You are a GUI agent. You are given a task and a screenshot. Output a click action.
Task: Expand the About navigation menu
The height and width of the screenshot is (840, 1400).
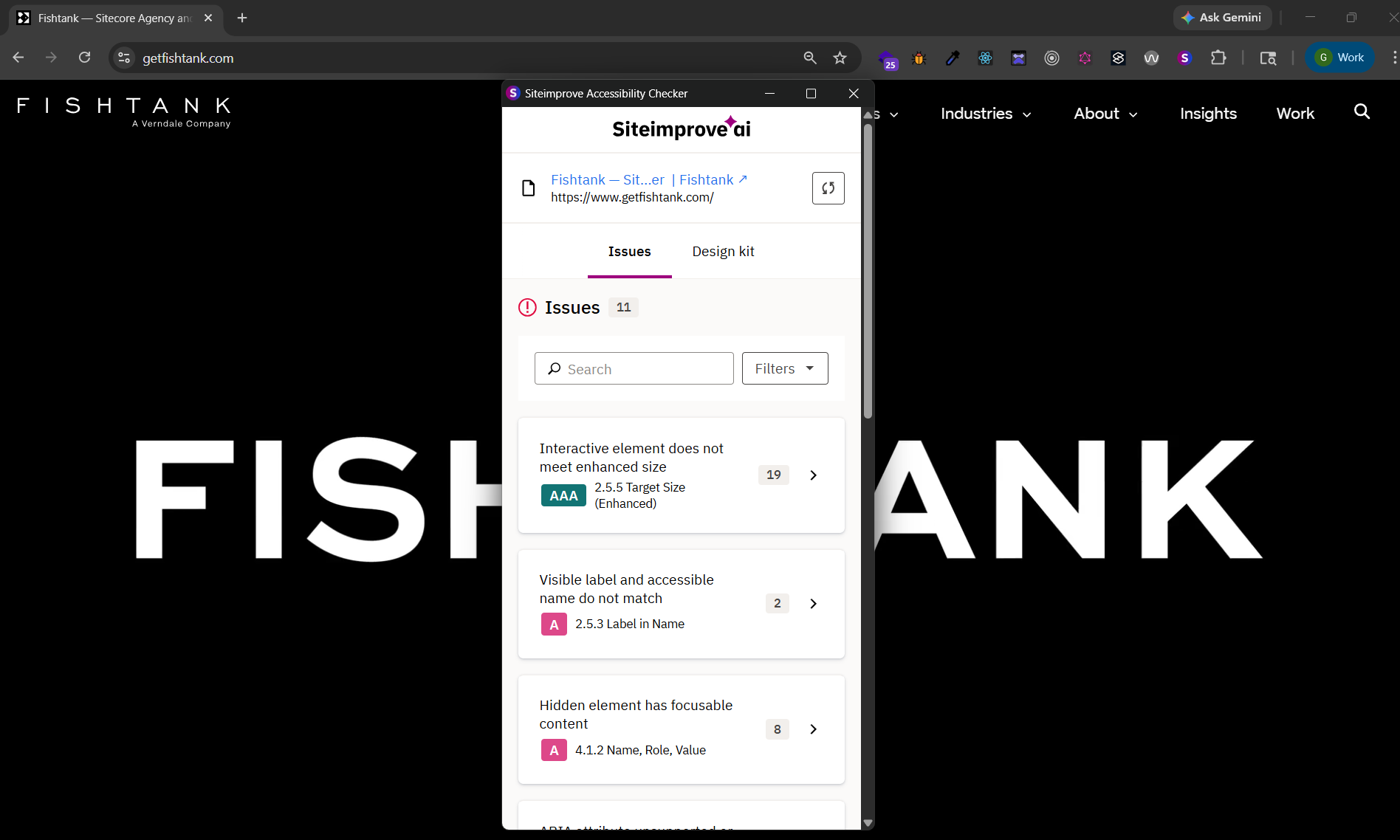[x=1104, y=114]
